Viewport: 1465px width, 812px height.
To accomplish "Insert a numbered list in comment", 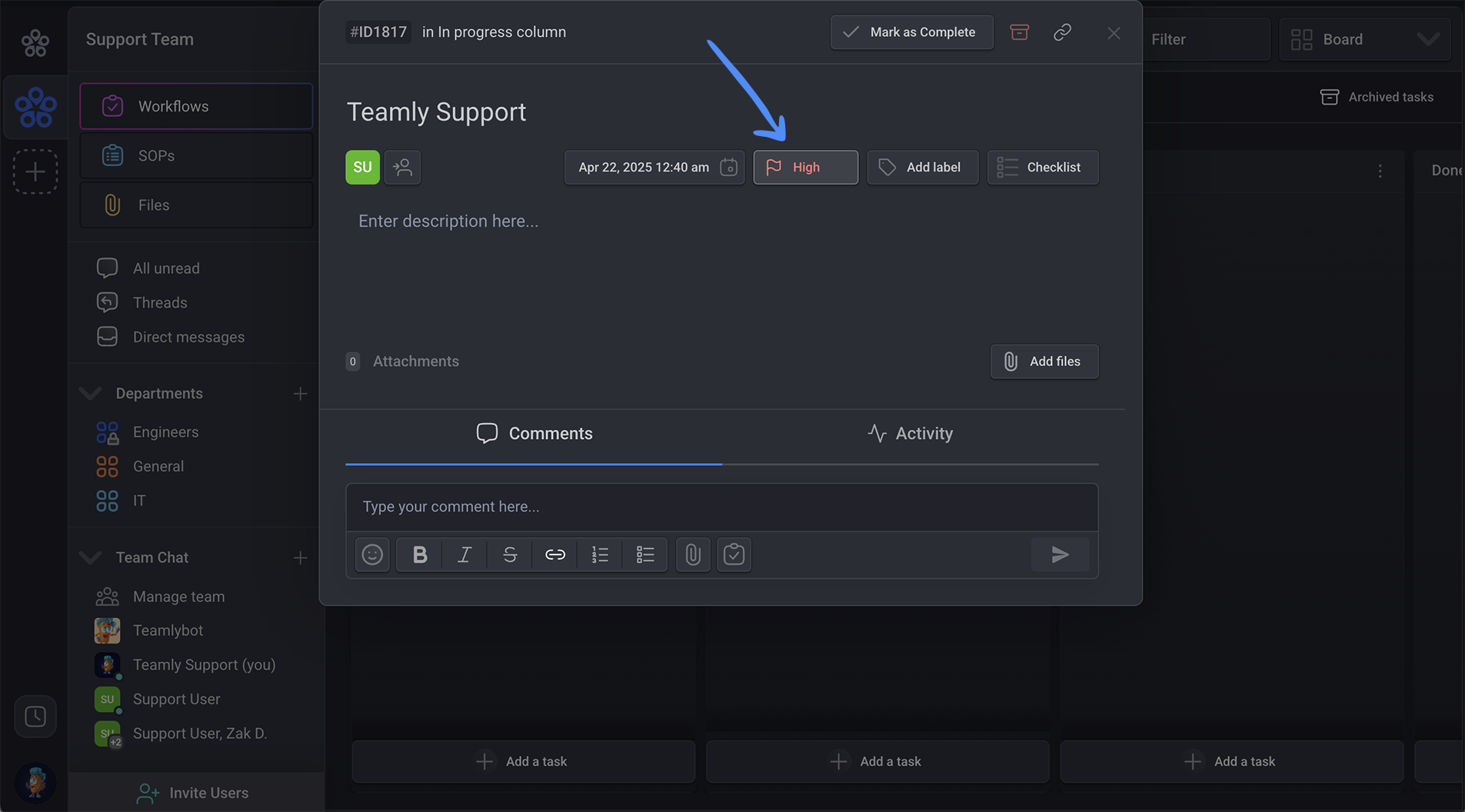I will point(600,554).
